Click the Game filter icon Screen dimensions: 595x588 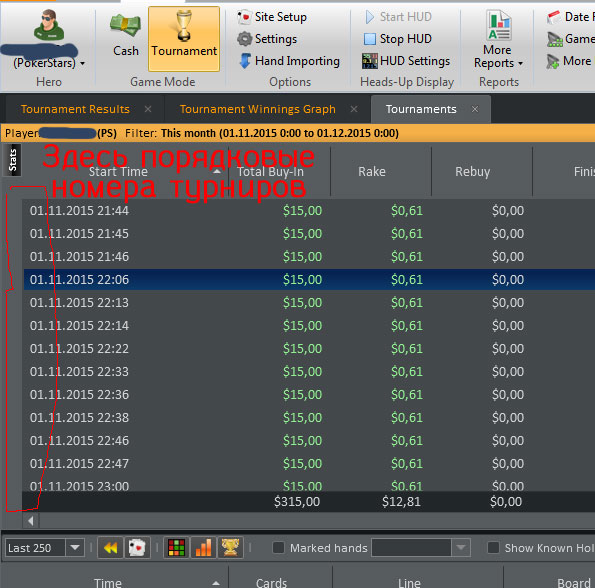[x=554, y=39]
